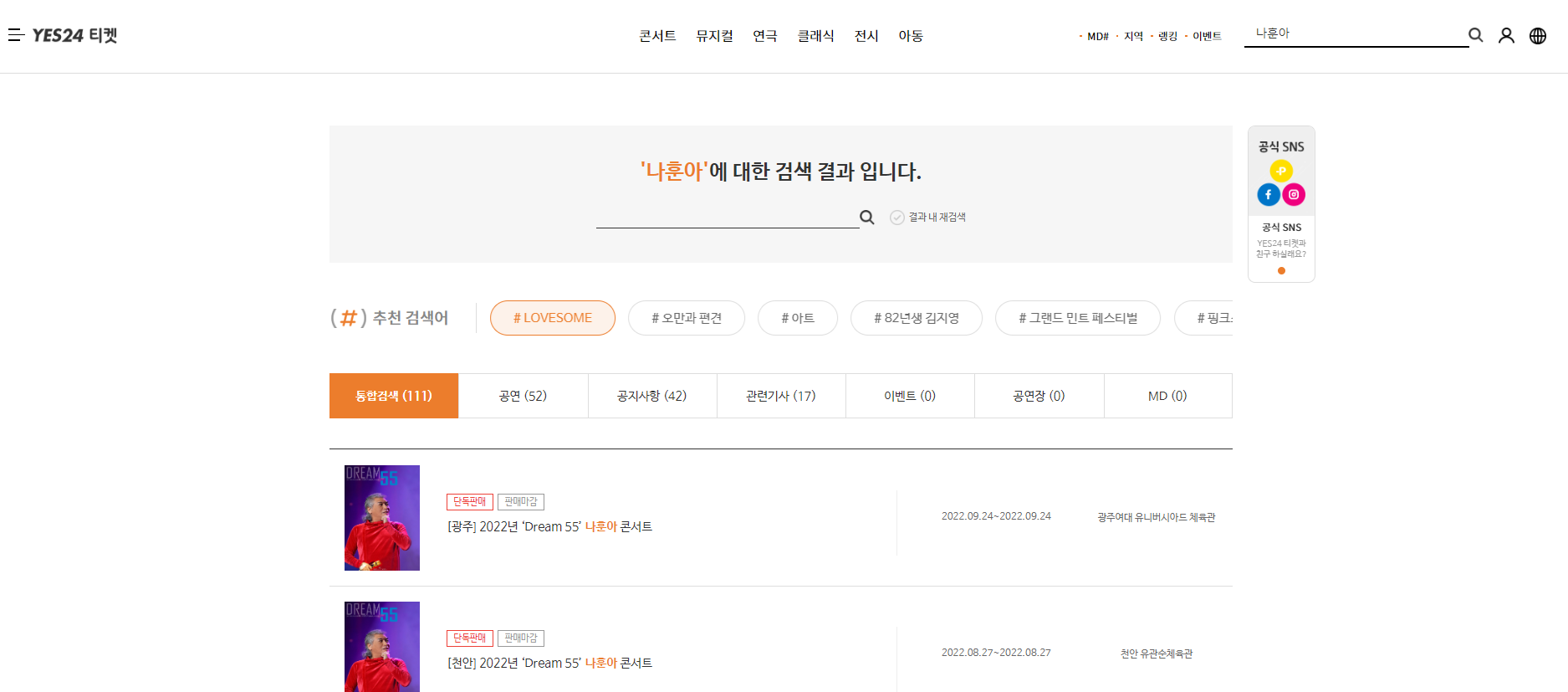Switch to 공연장 (0) tab
The height and width of the screenshot is (692, 1568).
(x=1039, y=396)
